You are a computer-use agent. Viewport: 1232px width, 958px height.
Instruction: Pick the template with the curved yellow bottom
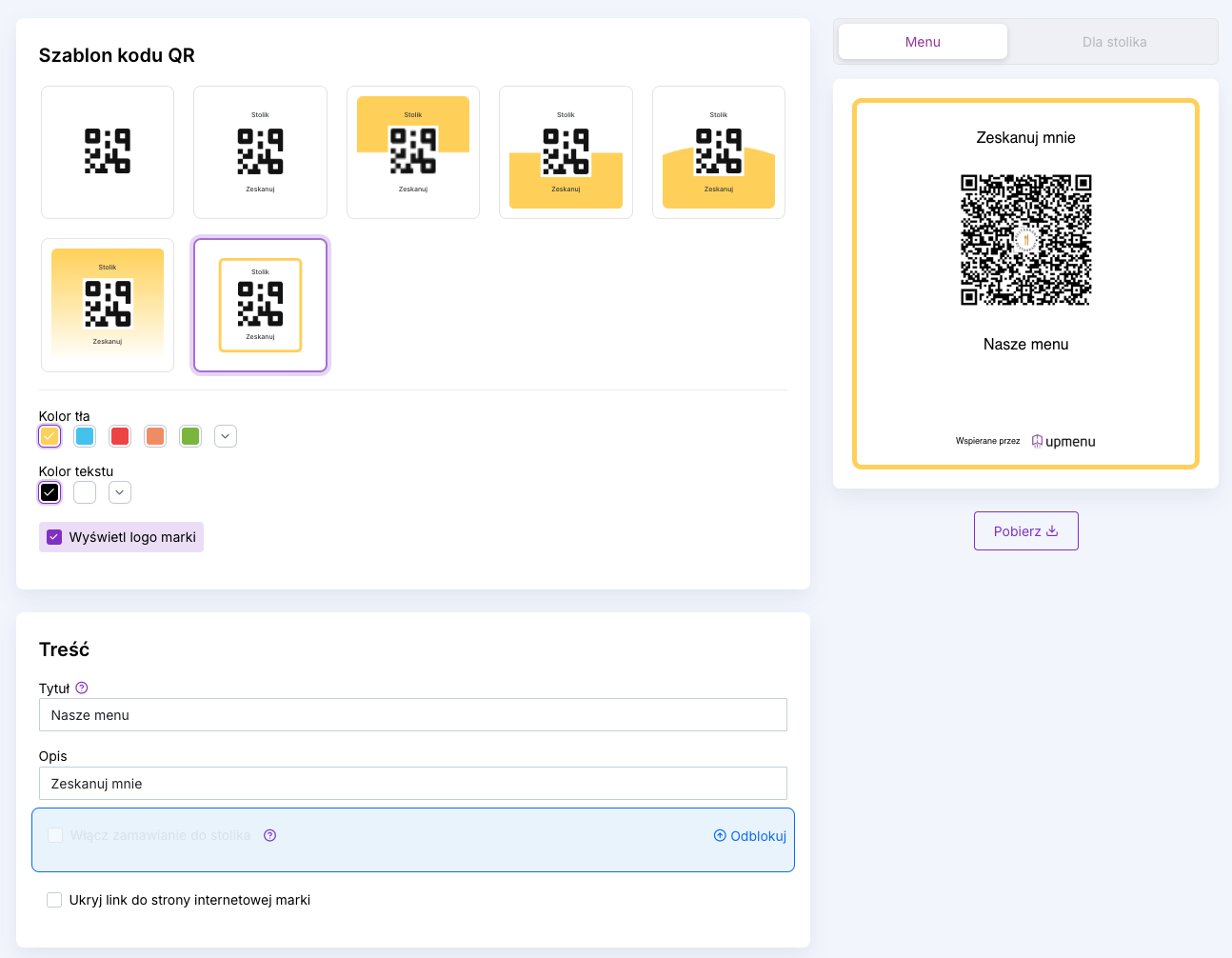click(x=719, y=152)
